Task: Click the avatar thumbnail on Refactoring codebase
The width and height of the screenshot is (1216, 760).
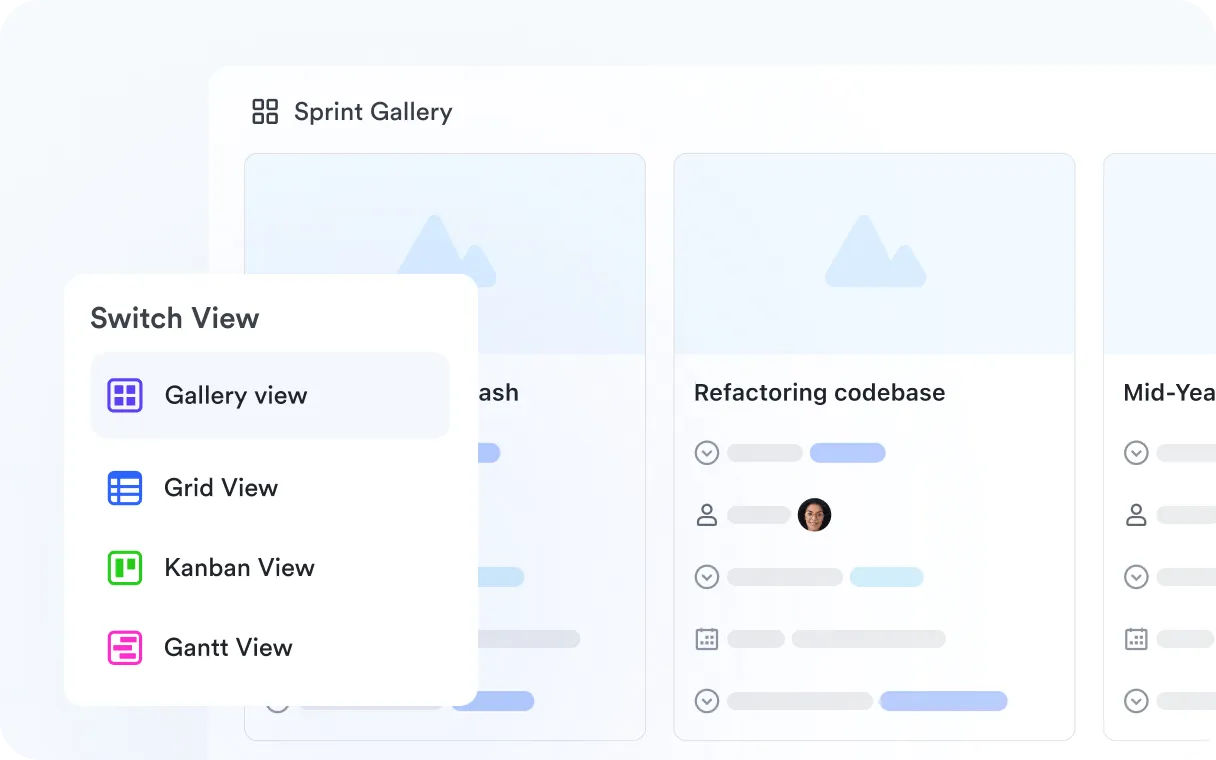Action: [x=815, y=514]
